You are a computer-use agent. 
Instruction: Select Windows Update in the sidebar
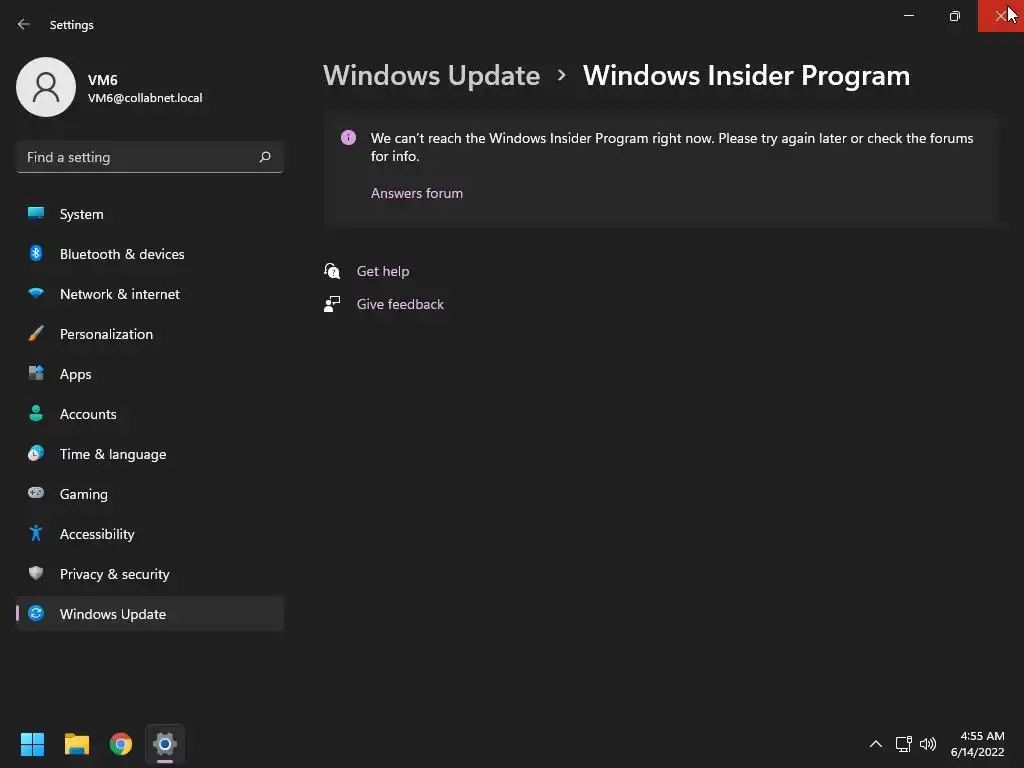(150, 614)
